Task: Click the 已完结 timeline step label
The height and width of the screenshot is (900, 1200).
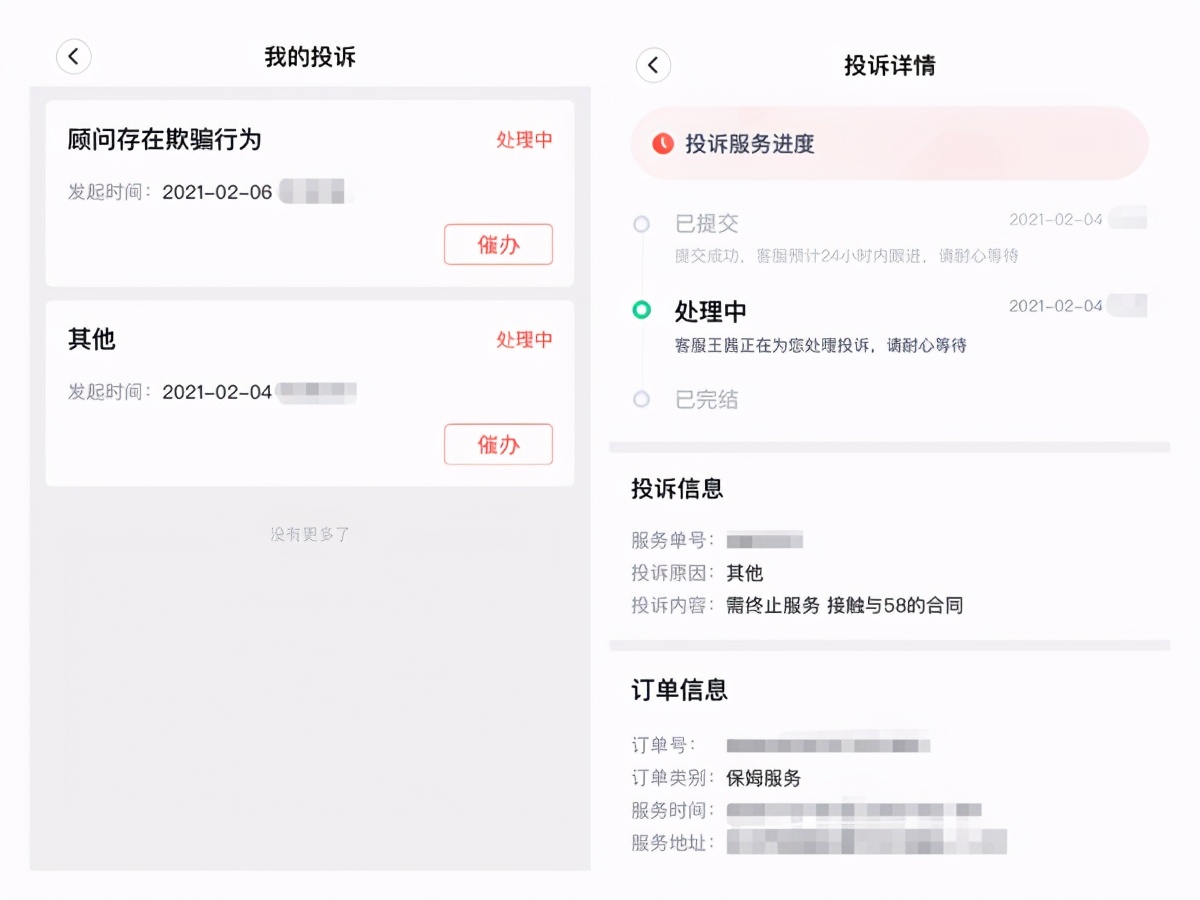Action: coord(706,400)
